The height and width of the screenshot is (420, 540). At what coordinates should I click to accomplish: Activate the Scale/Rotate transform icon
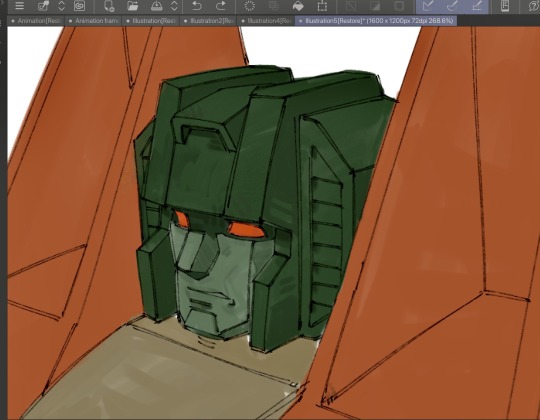tap(322, 6)
